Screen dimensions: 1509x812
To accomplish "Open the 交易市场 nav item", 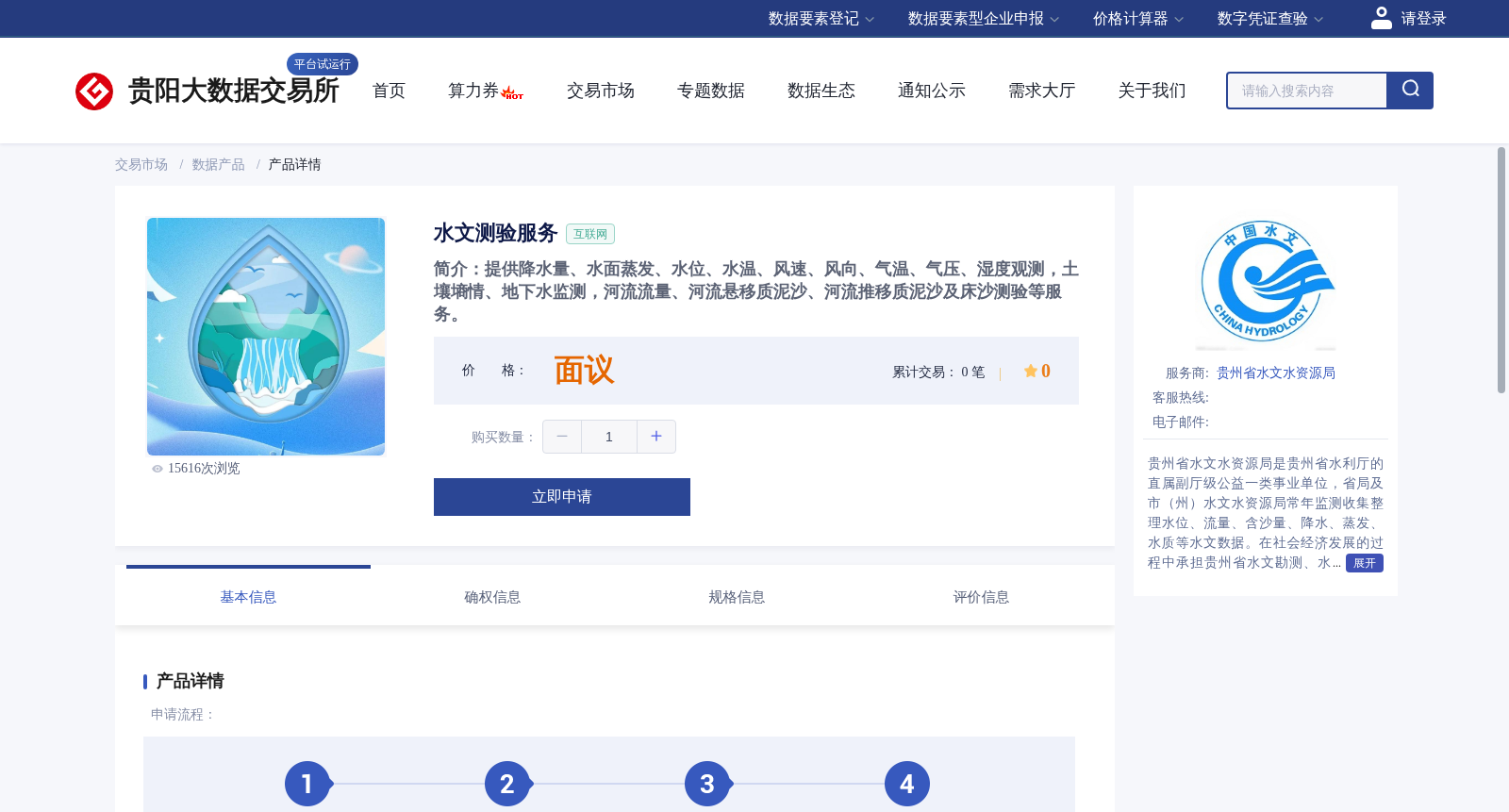I will [x=601, y=91].
